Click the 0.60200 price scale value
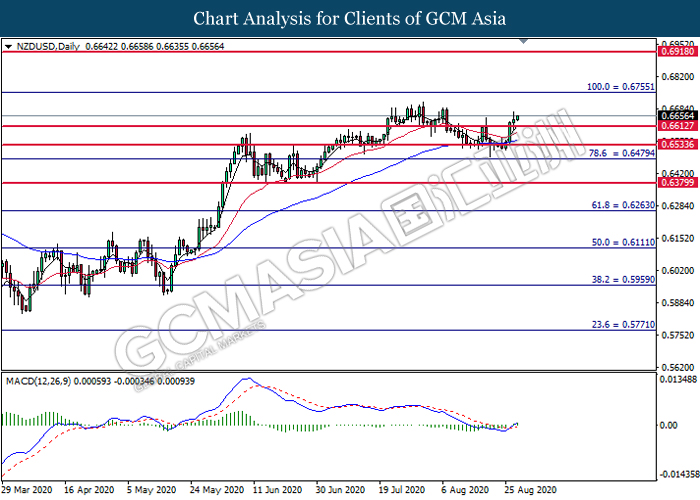Screen dimensions: 700x500 (x=678, y=271)
